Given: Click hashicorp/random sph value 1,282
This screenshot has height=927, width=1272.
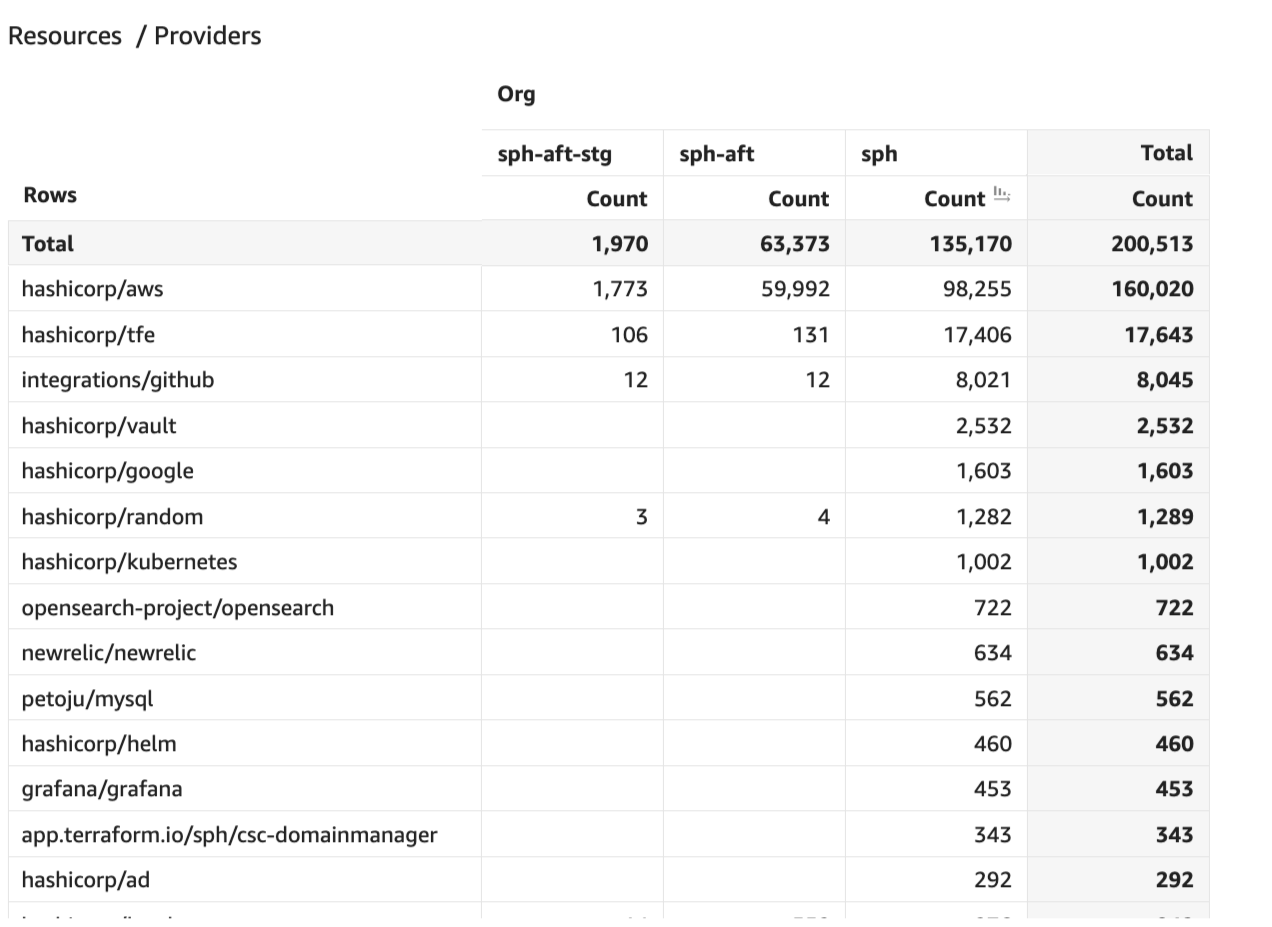Looking at the screenshot, I should (x=983, y=517).
